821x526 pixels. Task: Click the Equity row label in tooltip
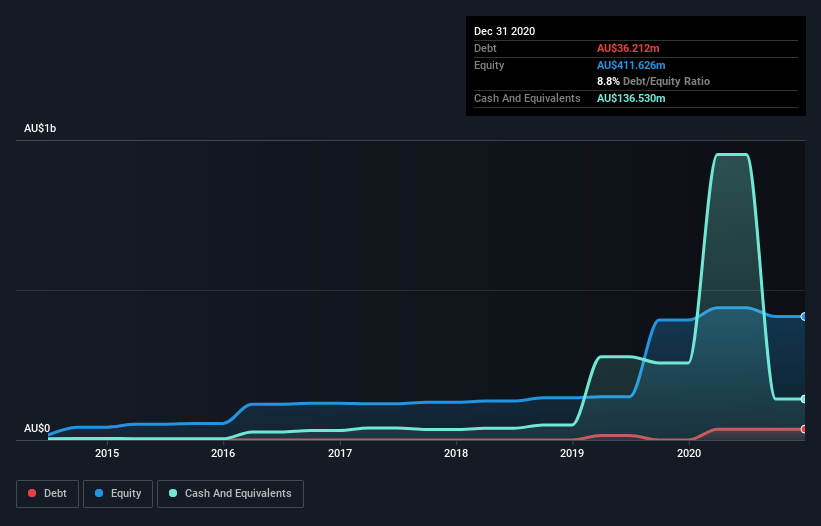(x=489, y=65)
